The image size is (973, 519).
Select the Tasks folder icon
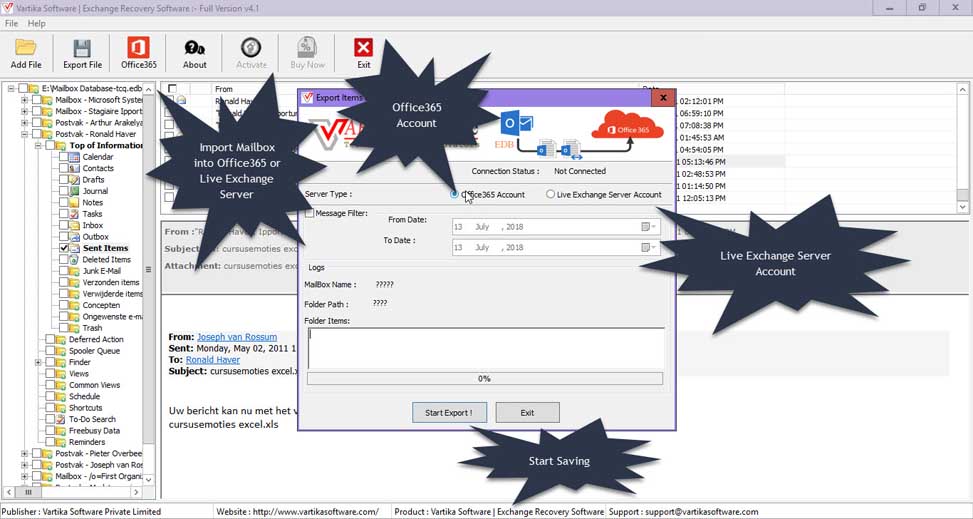(74, 214)
